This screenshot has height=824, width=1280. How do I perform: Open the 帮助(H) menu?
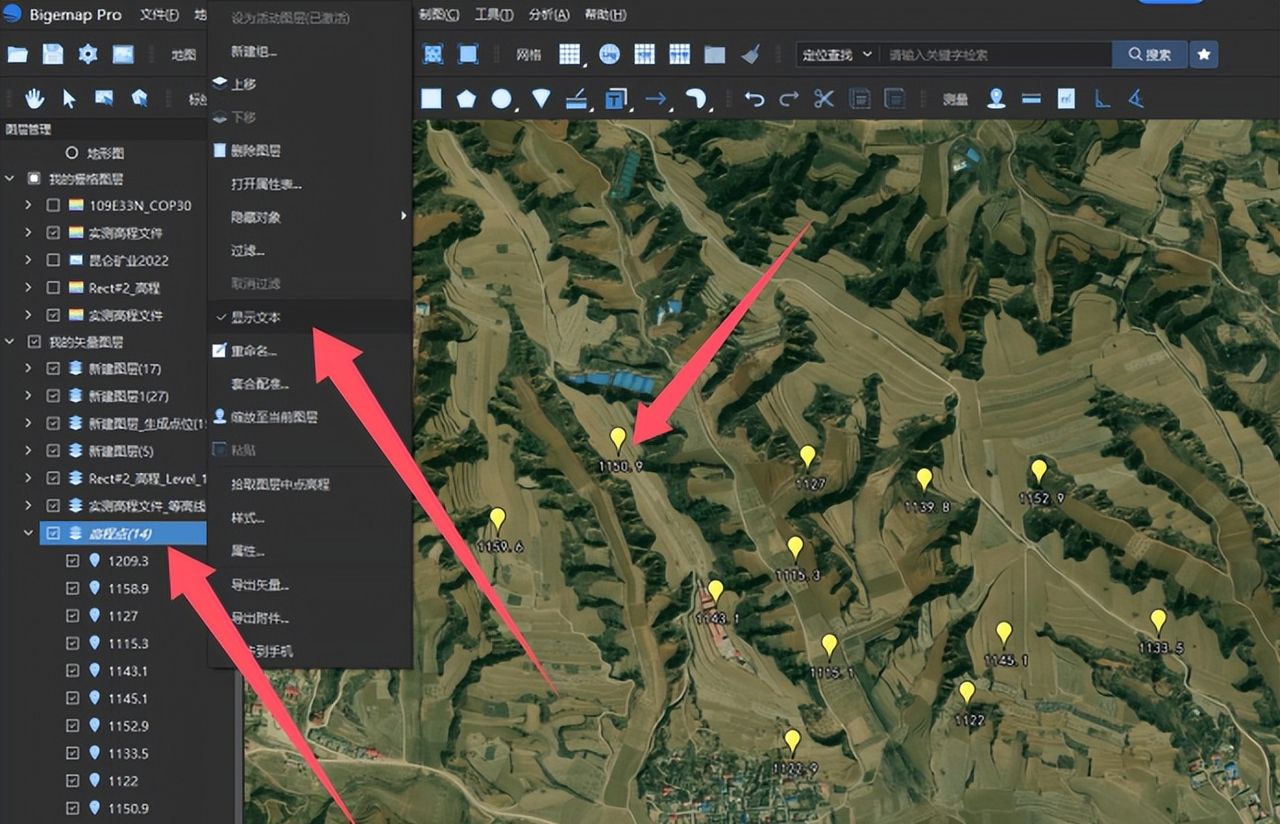(605, 15)
